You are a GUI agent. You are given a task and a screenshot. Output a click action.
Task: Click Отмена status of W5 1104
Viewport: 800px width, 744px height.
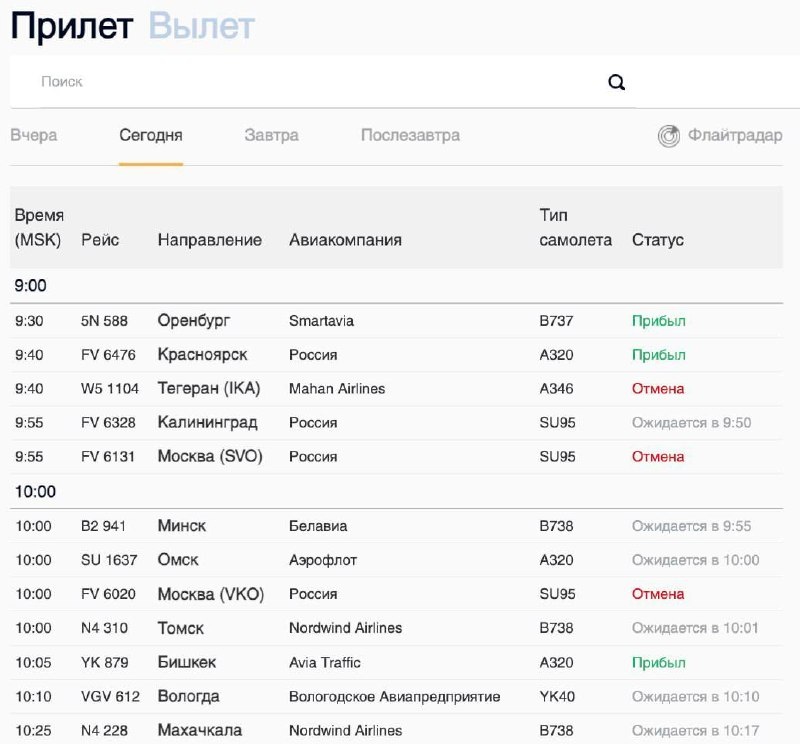point(658,389)
